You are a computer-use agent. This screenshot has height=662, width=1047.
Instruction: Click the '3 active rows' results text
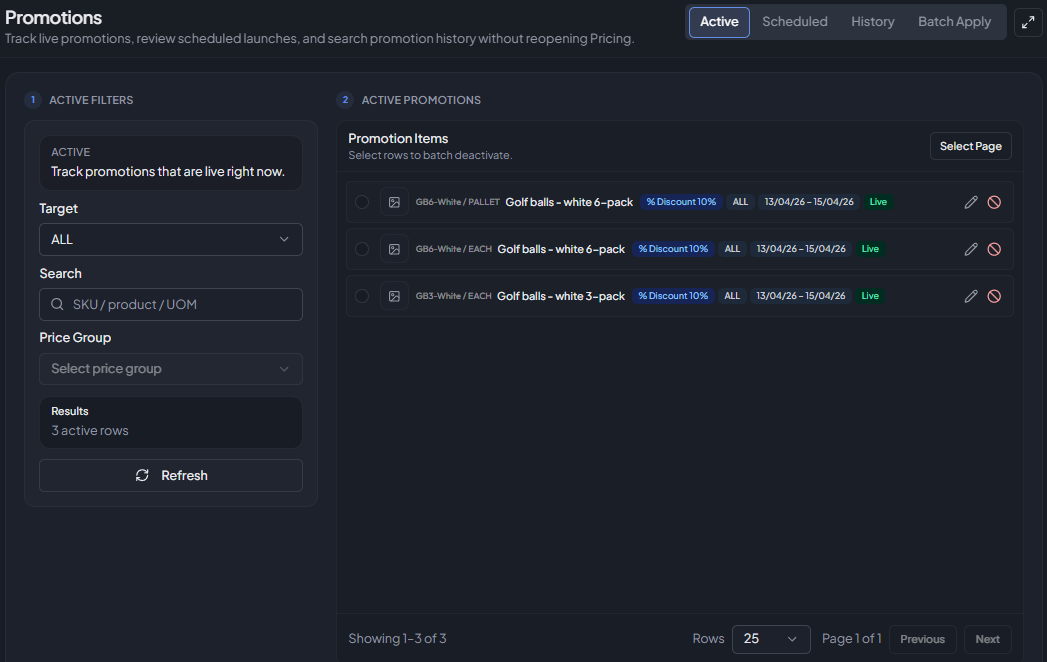(89, 431)
